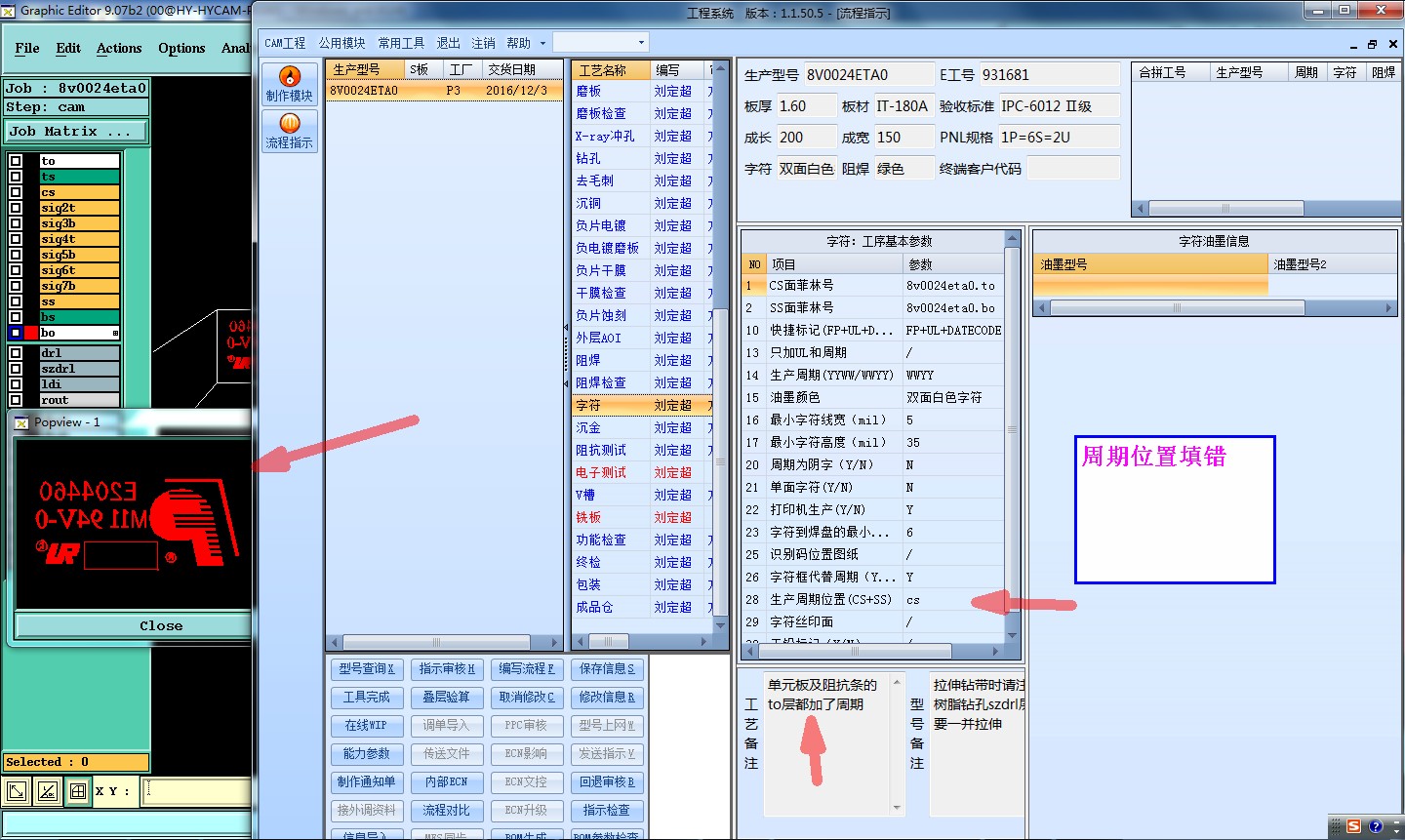Click the Sogou input tray icon
The width and height of the screenshot is (1405, 840).
(1353, 826)
